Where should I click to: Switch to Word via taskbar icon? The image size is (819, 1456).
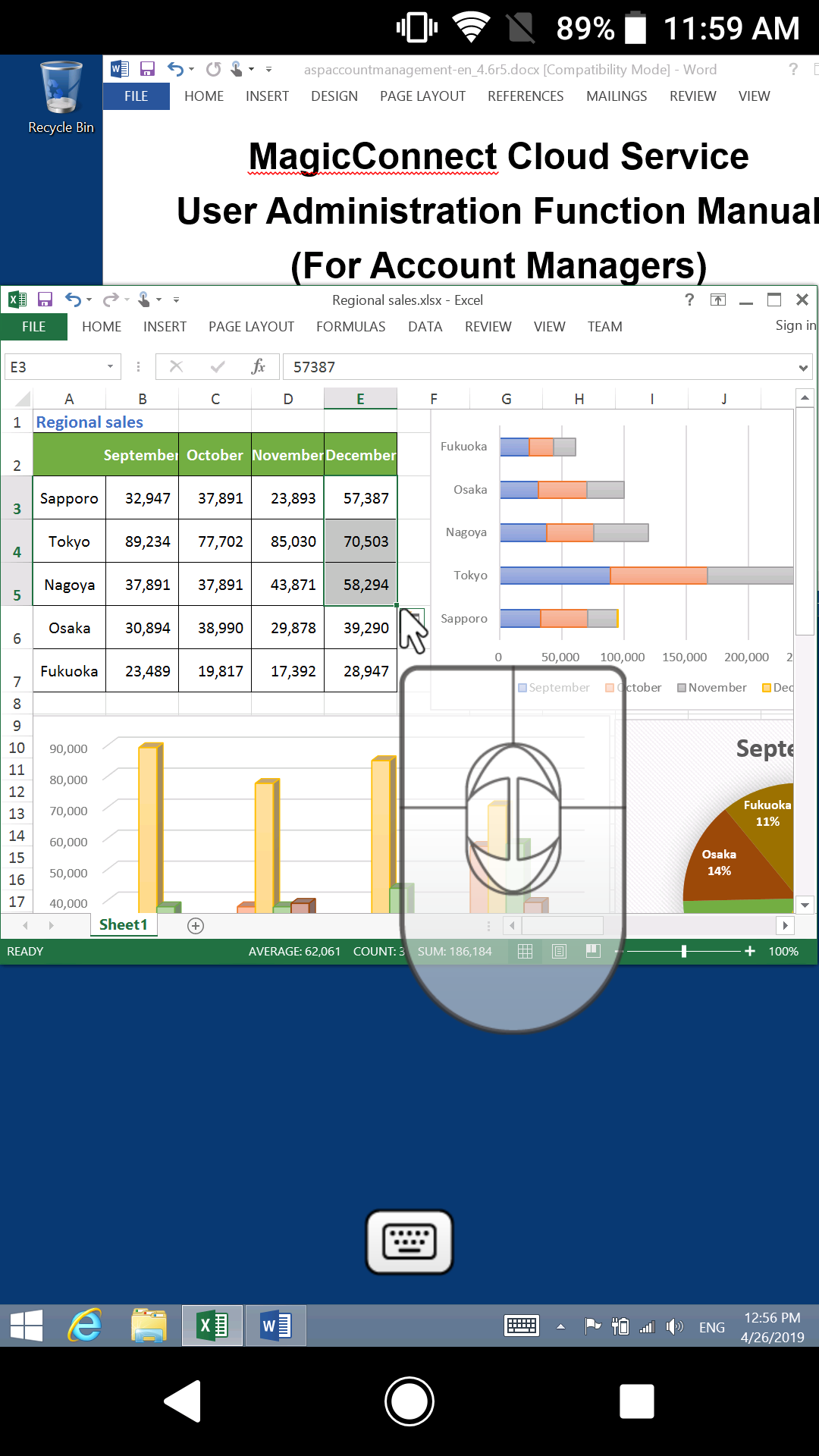(275, 1326)
